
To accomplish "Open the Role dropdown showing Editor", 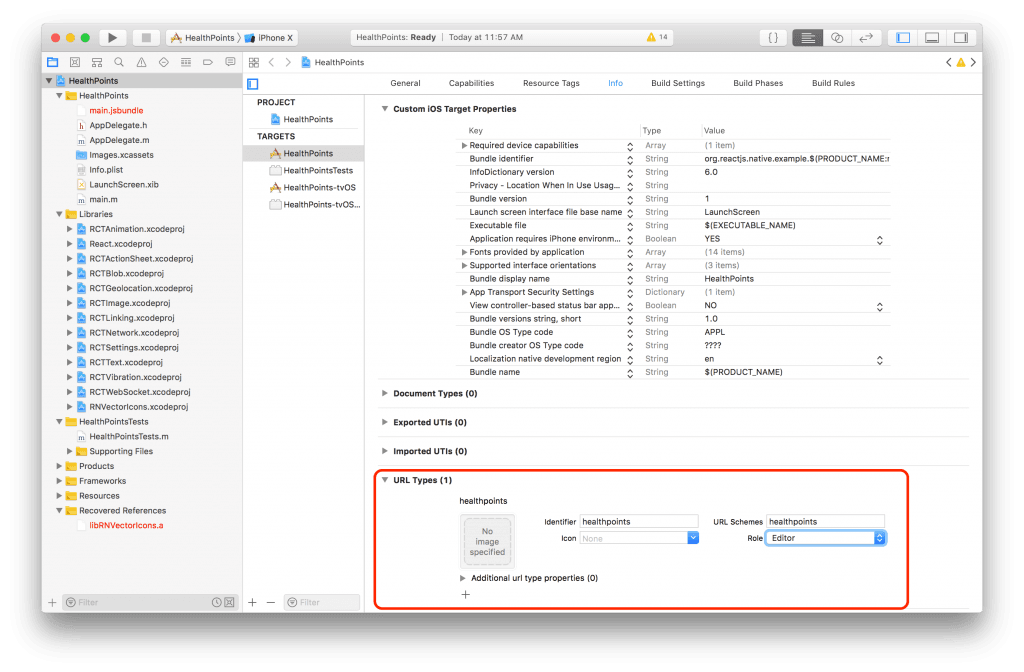I will click(x=825, y=538).
